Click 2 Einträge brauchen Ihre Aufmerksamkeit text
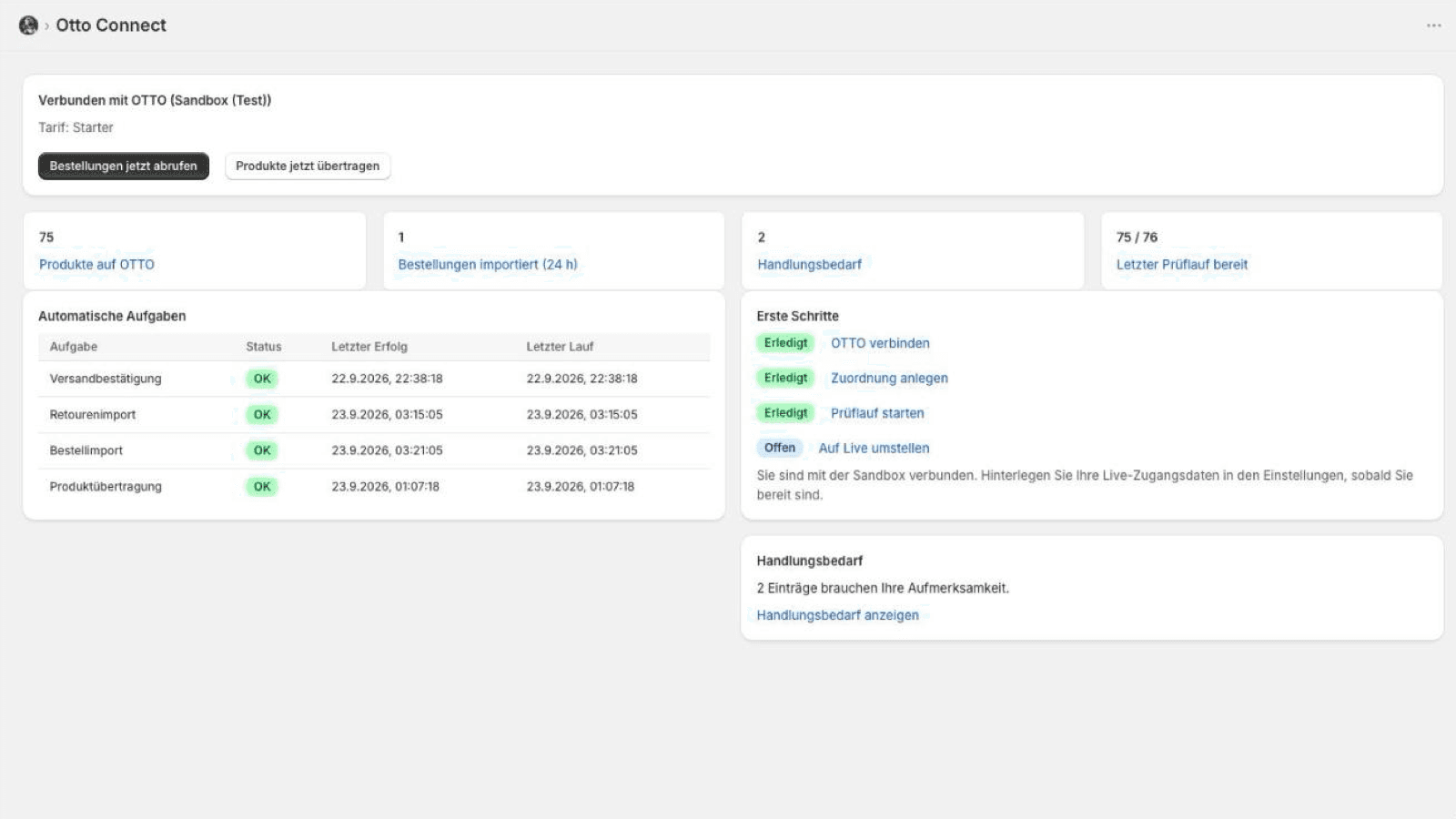The width and height of the screenshot is (1456, 819). (x=883, y=588)
